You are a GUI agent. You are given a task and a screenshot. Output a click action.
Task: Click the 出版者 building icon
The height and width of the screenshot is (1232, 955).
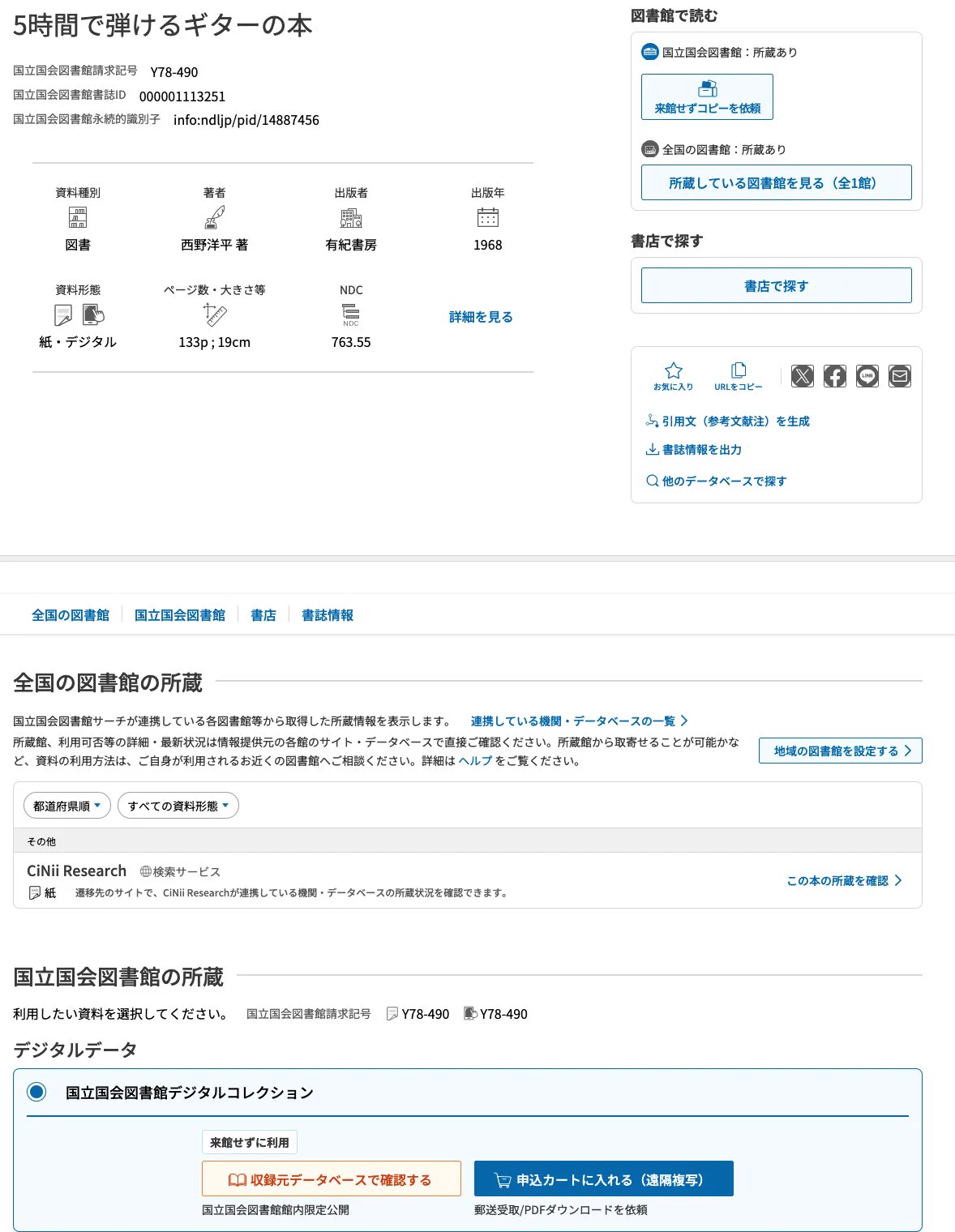(351, 217)
